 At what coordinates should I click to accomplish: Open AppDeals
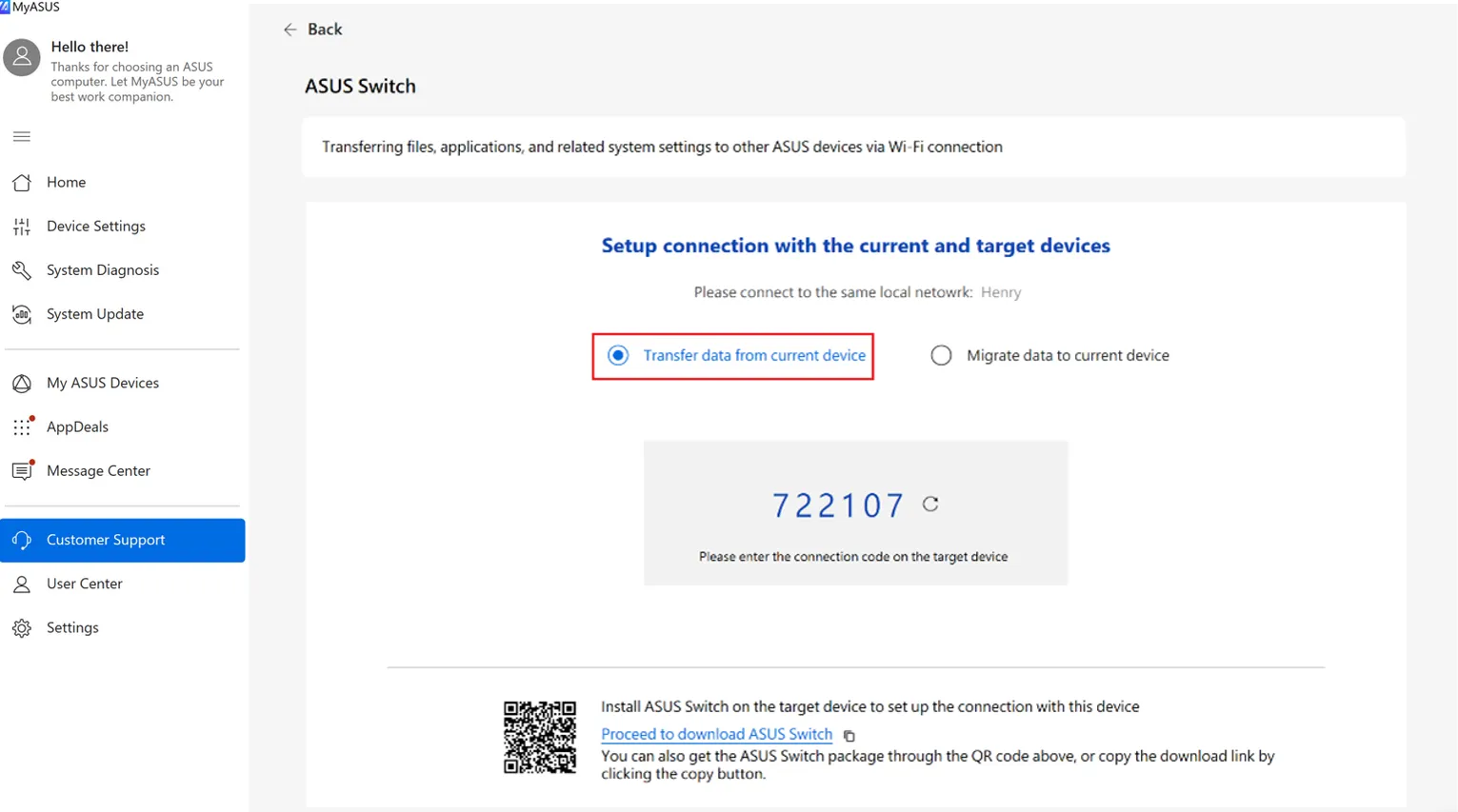tap(77, 426)
